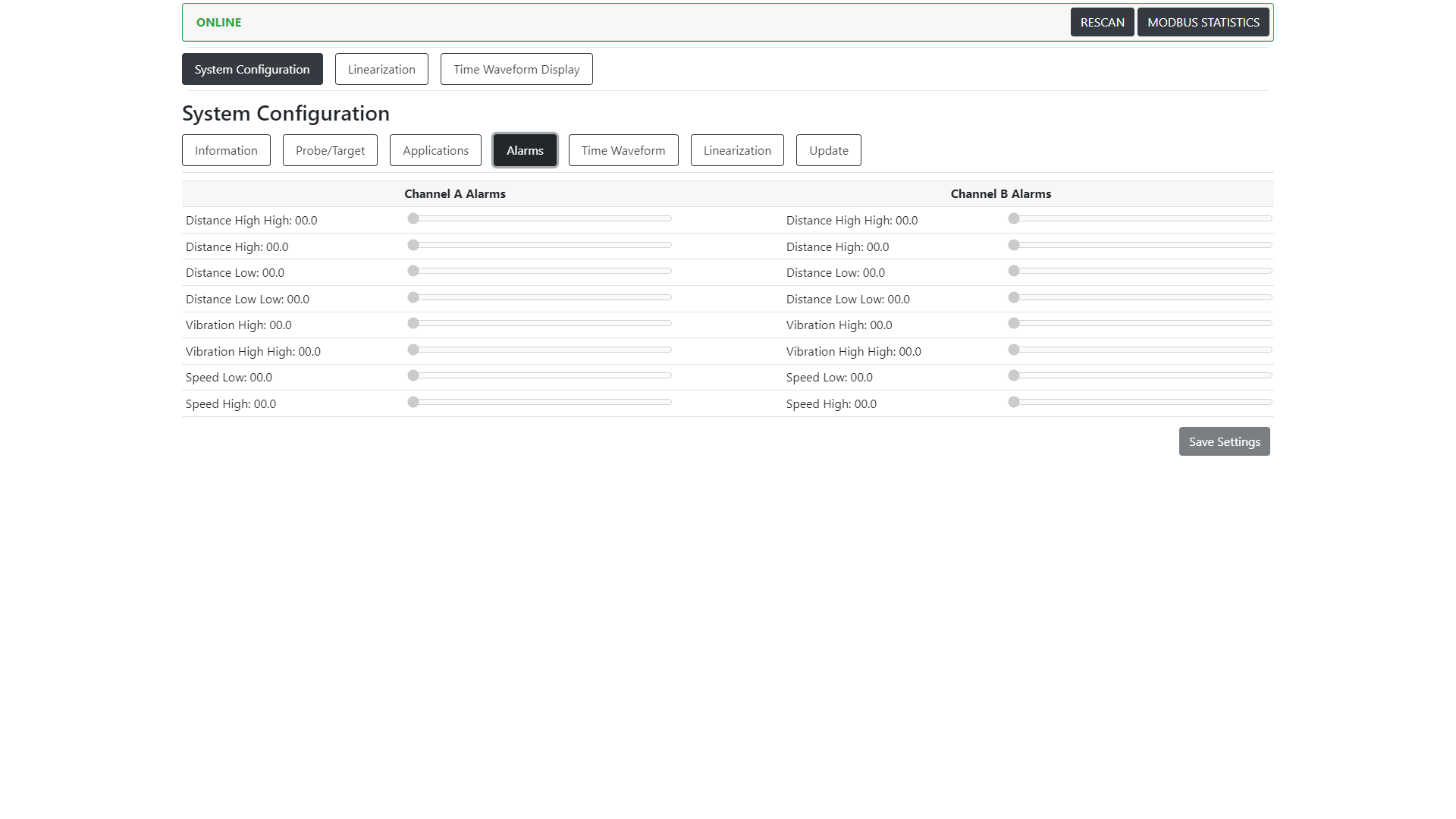This screenshot has width=1456, height=819.
Task: Enable Channel B Distance Low Low alarm
Action: tap(1014, 297)
